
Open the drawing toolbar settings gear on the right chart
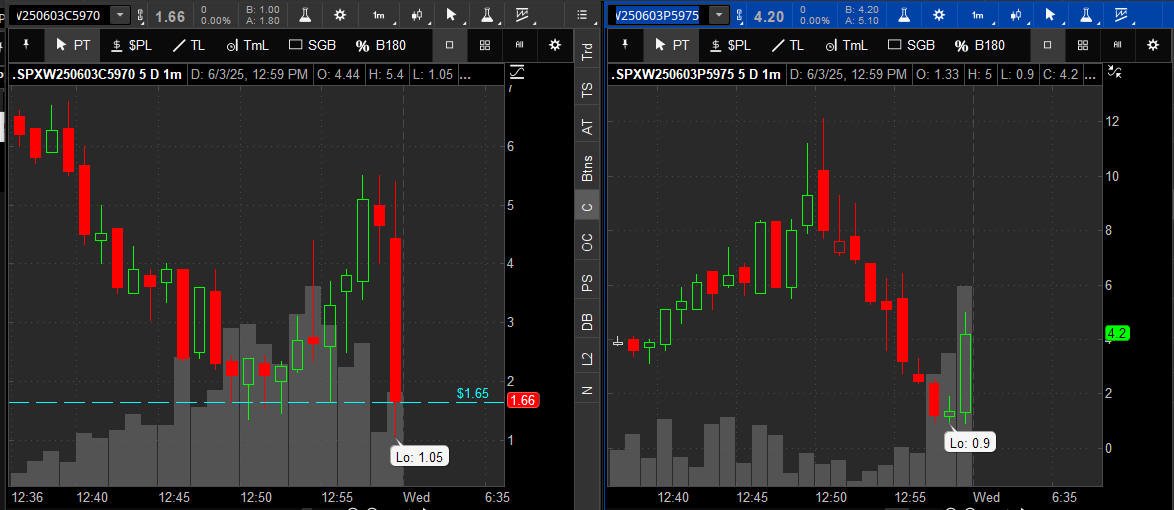click(1153, 46)
